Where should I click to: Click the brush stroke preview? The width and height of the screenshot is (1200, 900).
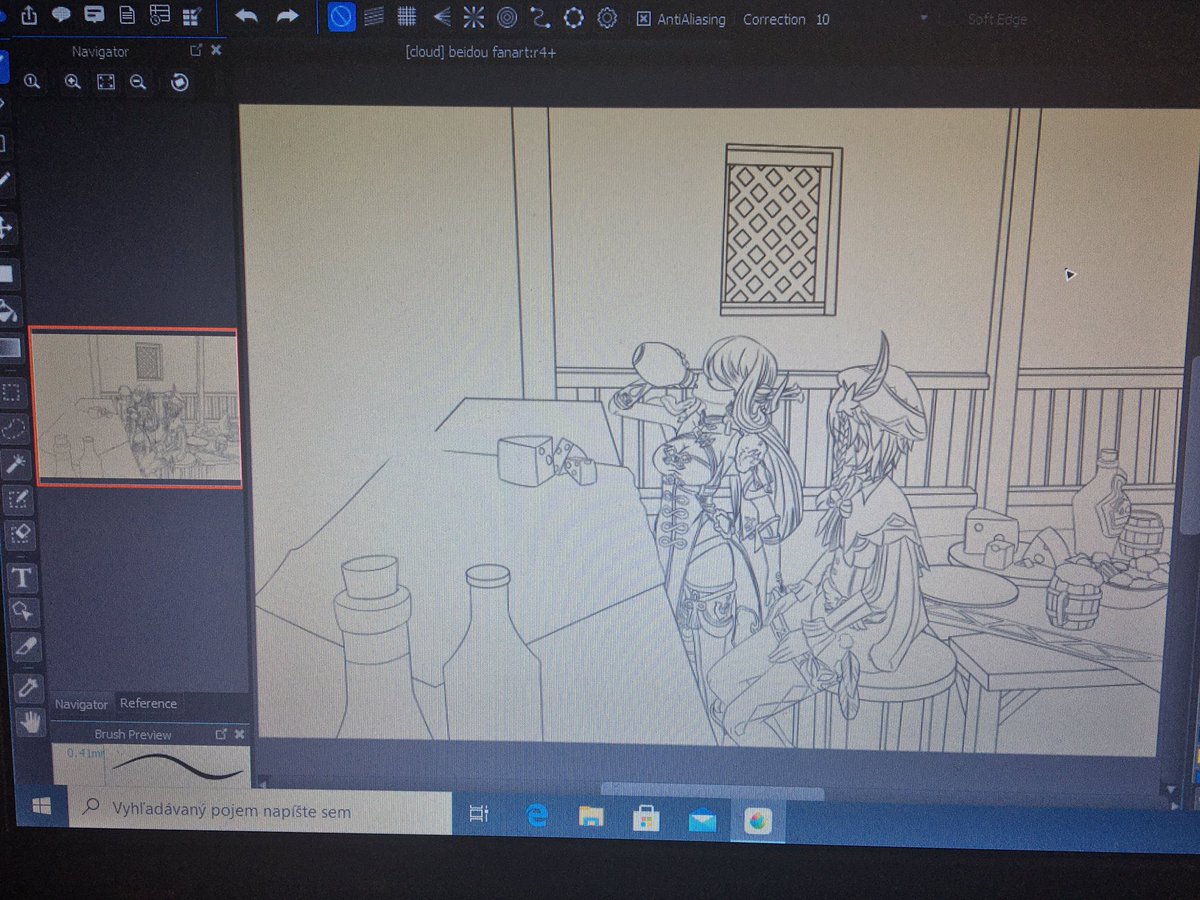pos(150,767)
